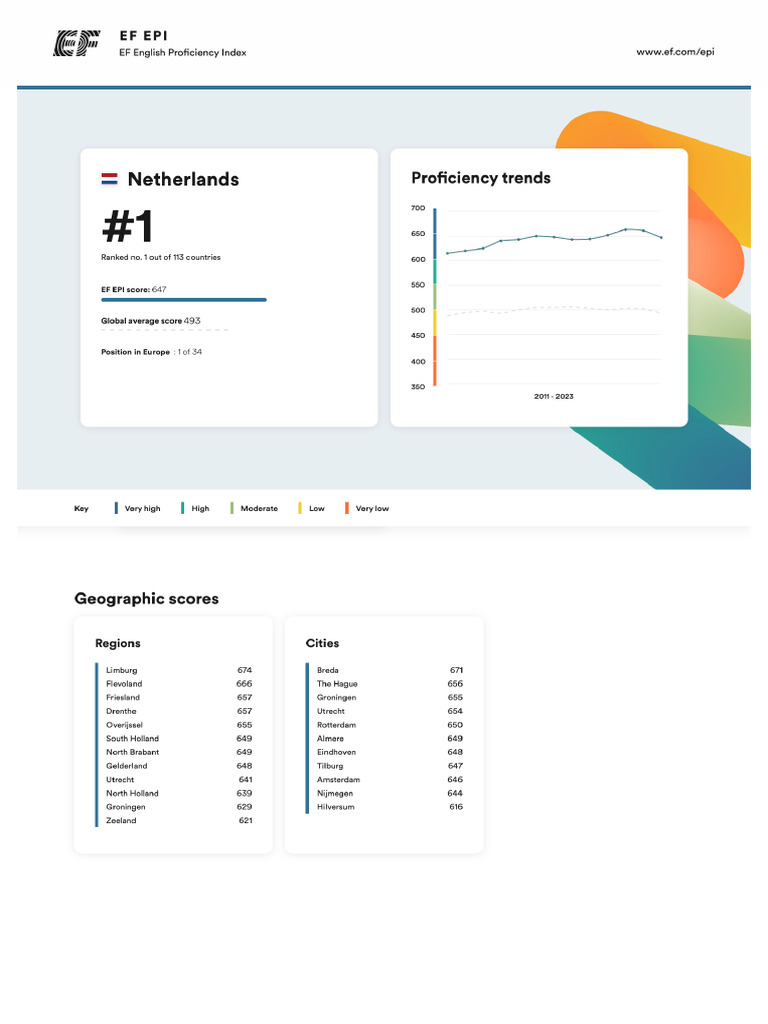
Task: Click the Netherlands flag icon
Action: [x=110, y=180]
